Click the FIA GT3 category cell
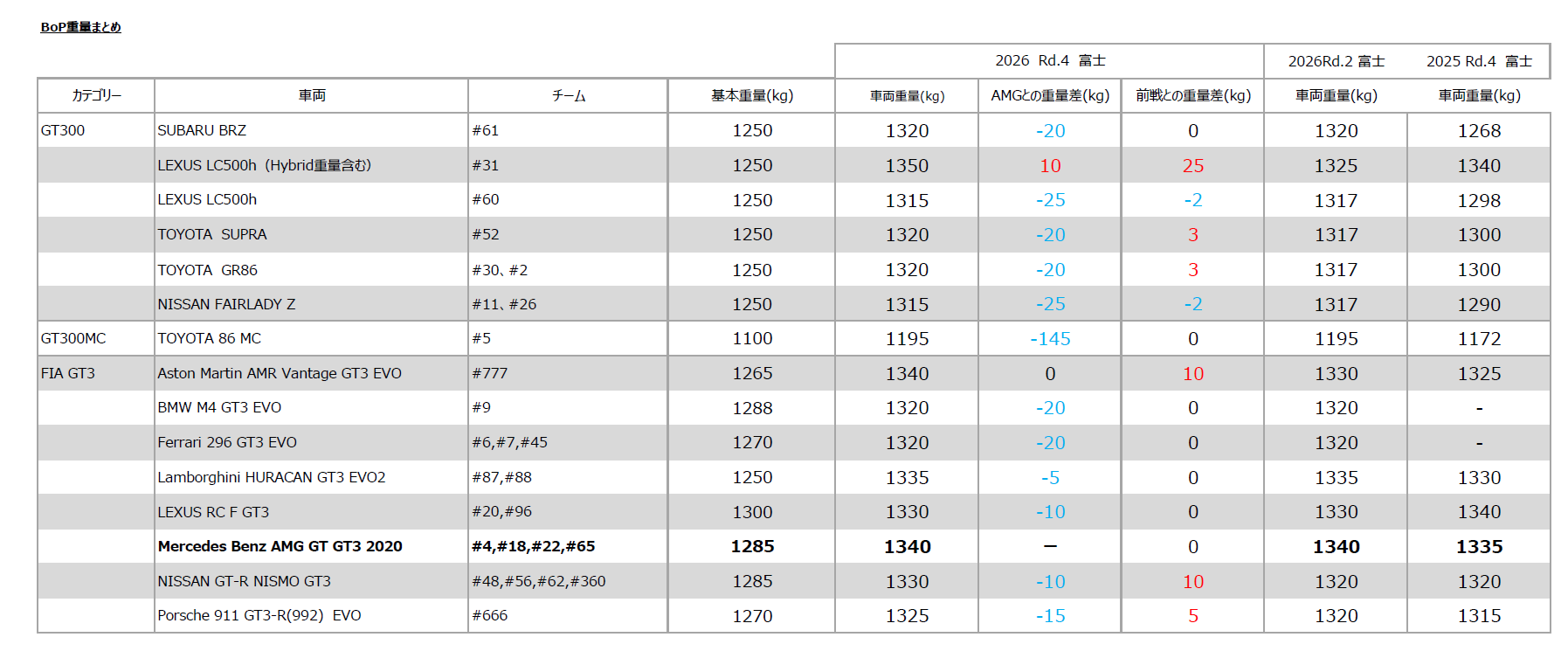Image resolution: width=1568 pixels, height=651 pixels. coord(96,373)
